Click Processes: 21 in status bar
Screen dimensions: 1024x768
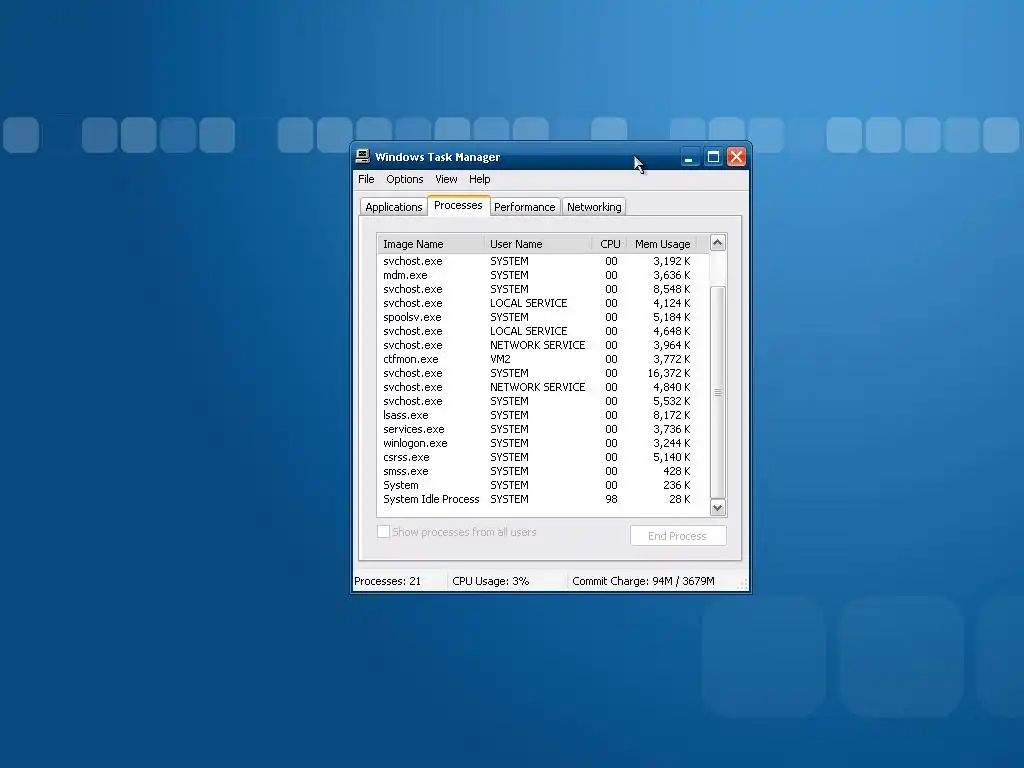pos(387,581)
